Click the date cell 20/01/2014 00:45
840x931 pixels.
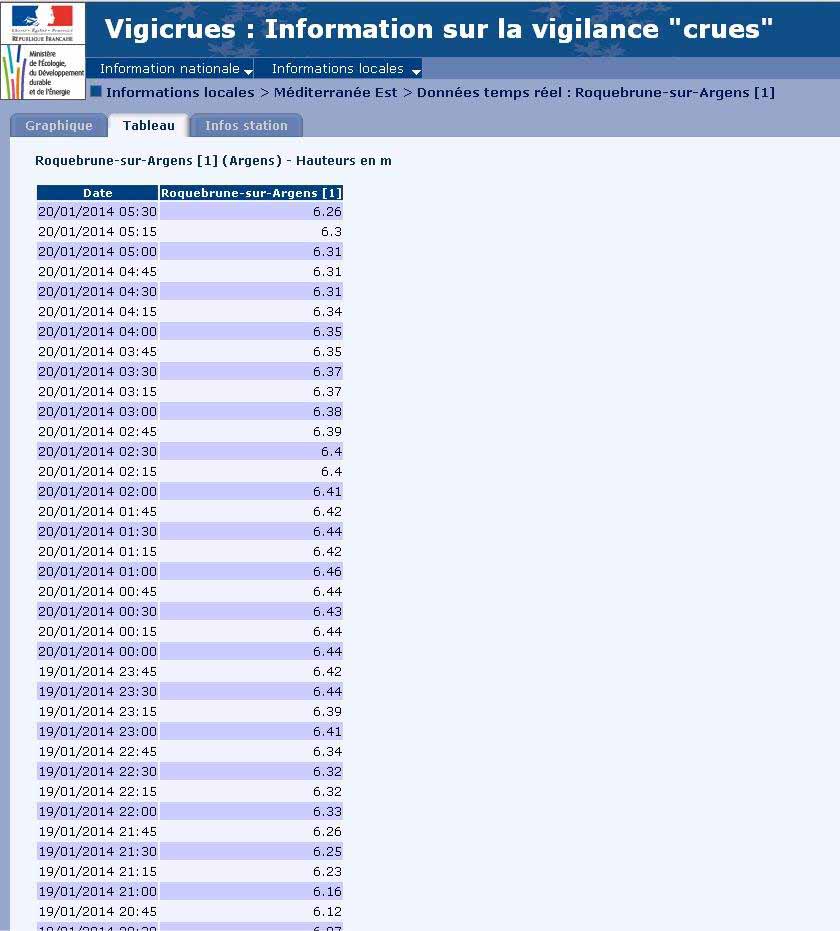pos(97,591)
